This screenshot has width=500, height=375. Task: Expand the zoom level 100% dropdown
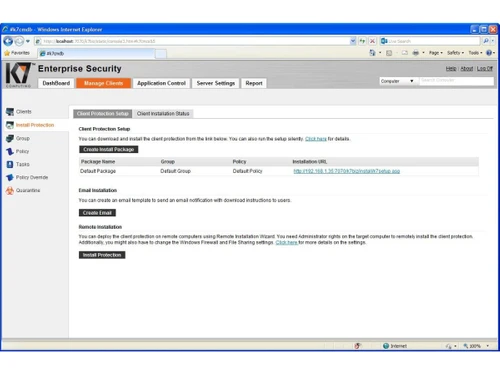pyautogui.click(x=488, y=346)
